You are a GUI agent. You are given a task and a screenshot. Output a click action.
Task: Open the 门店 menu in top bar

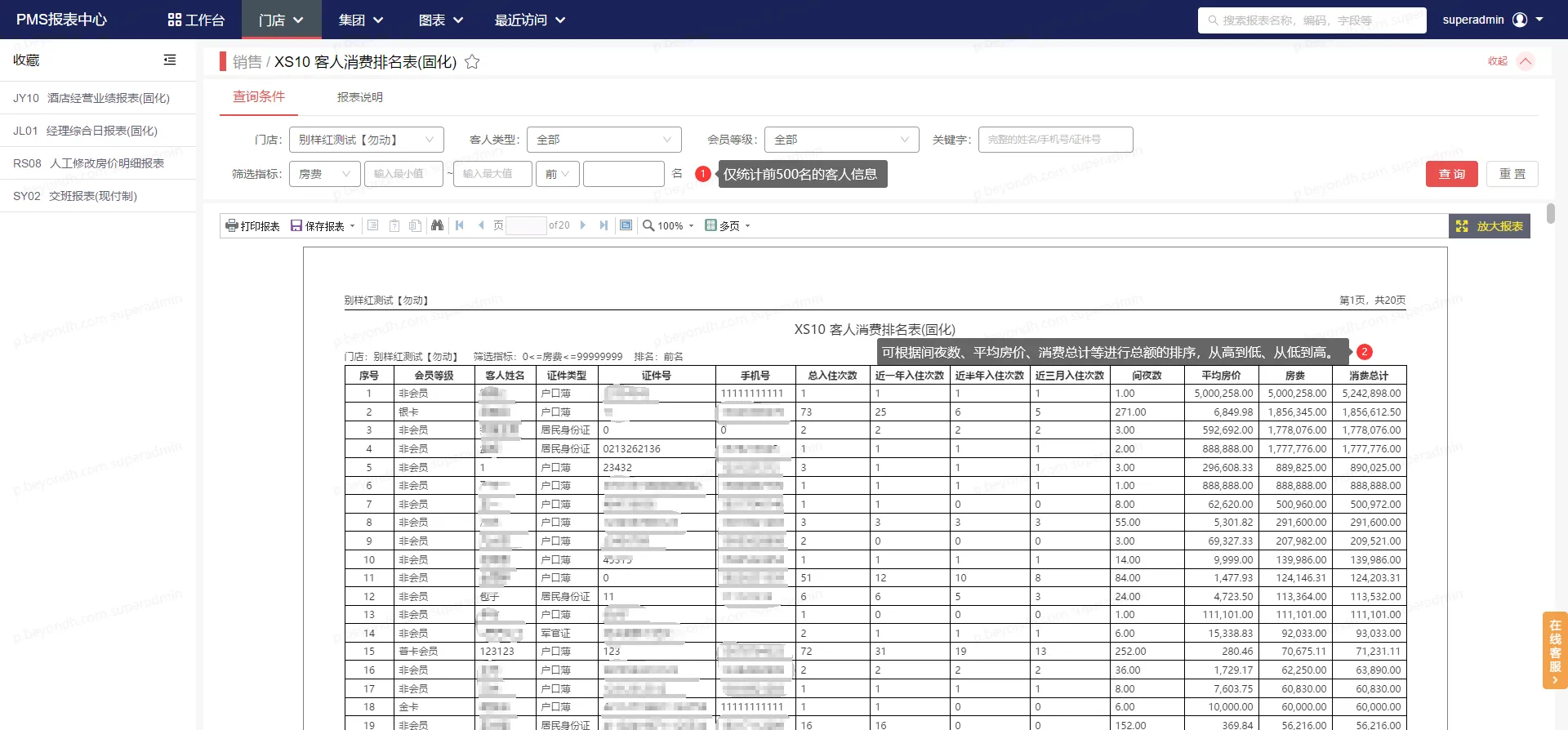[281, 20]
